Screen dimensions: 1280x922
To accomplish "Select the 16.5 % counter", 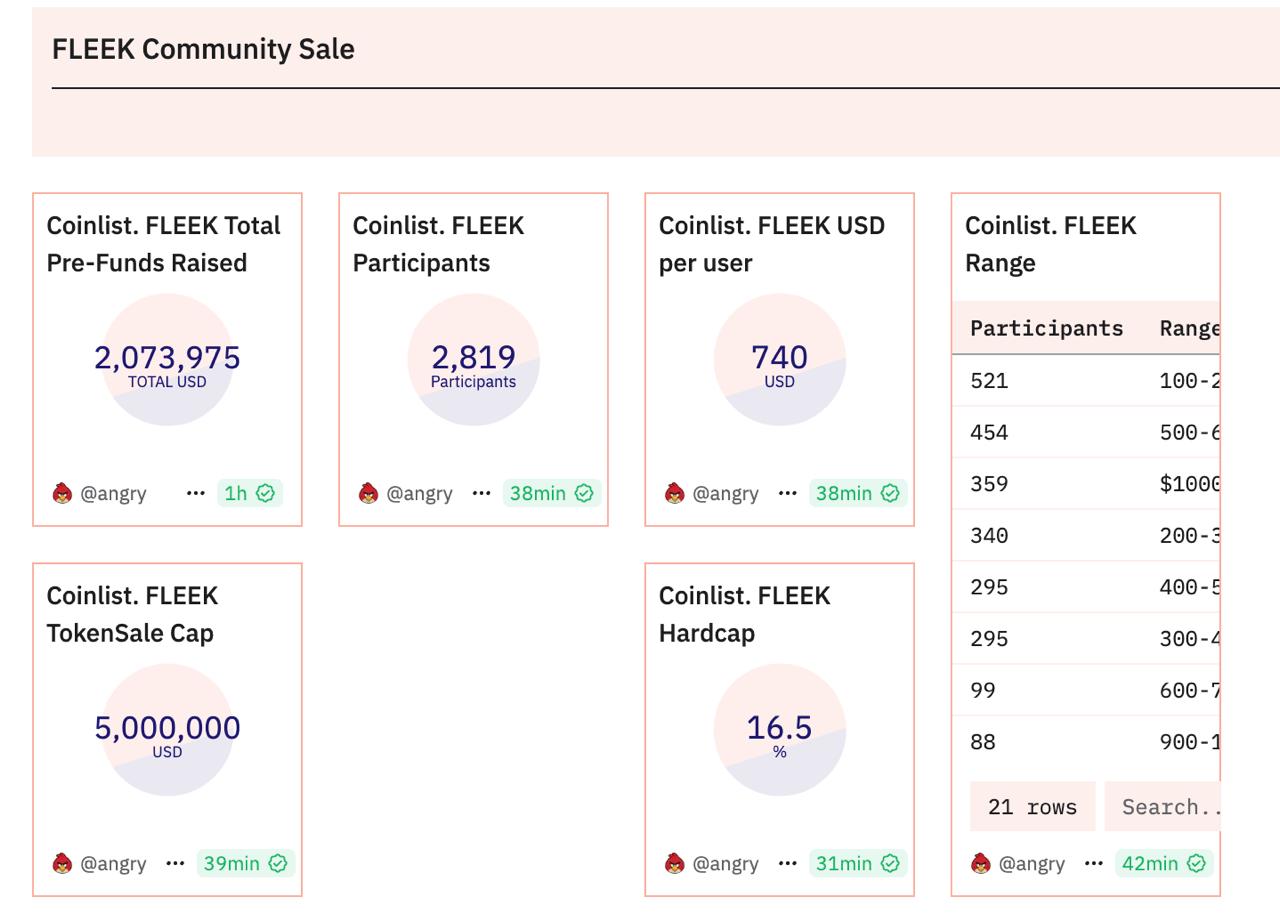I will 779,735.
